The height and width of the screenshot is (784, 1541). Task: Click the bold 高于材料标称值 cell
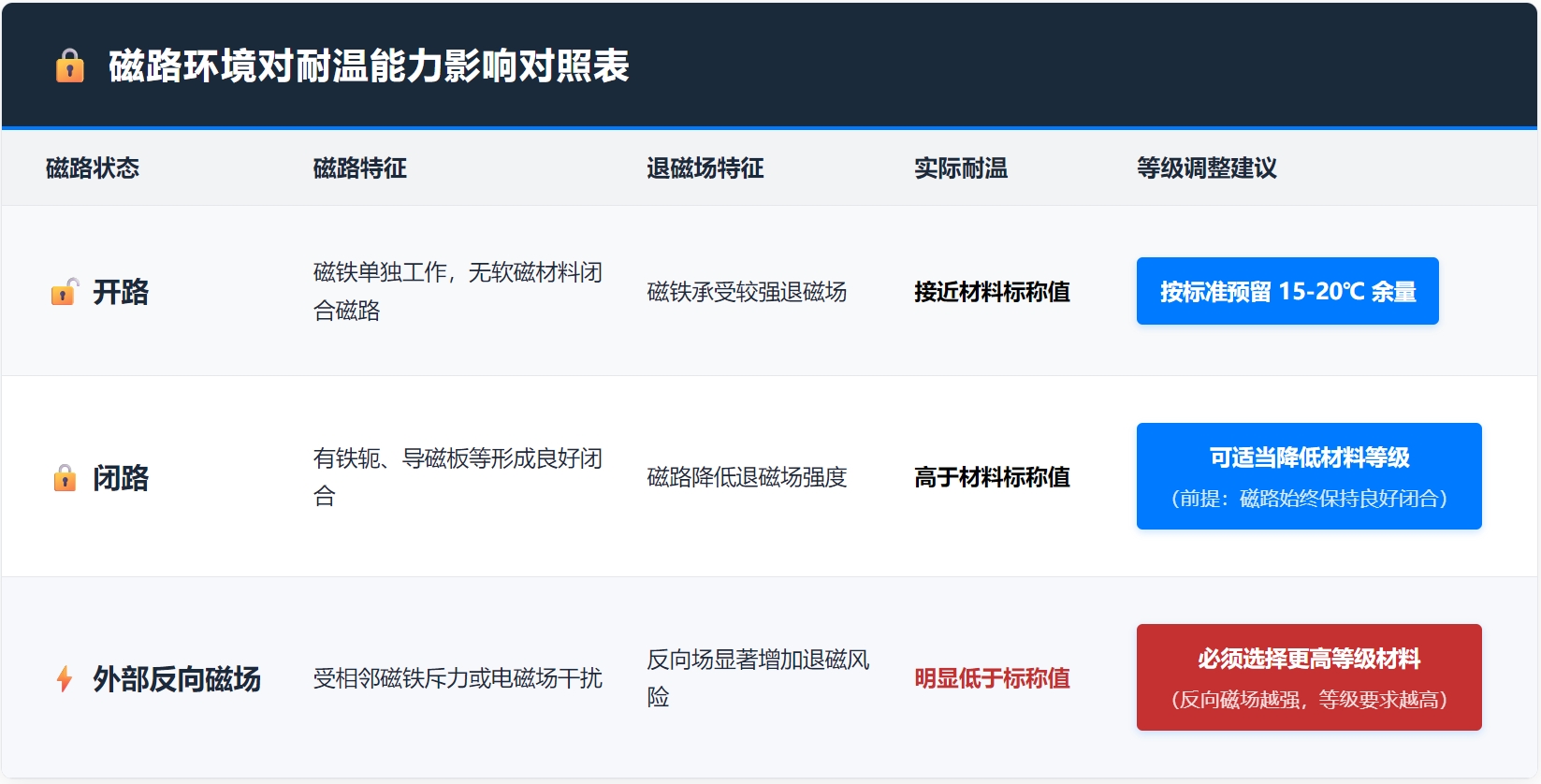[992, 477]
